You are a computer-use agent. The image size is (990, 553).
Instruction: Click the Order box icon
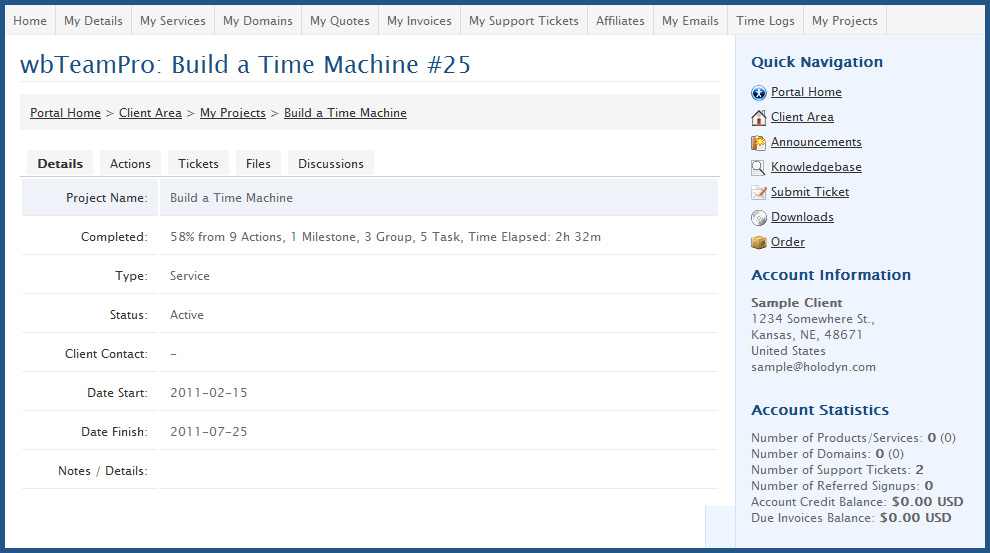(x=758, y=242)
